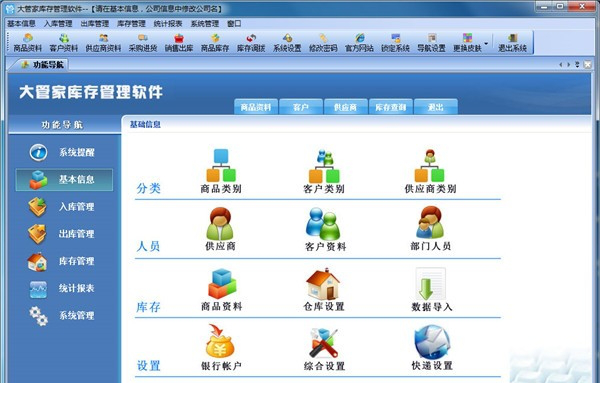Open 导航设置 toolbar icon
This screenshot has width=600, height=398.
click(x=431, y=42)
